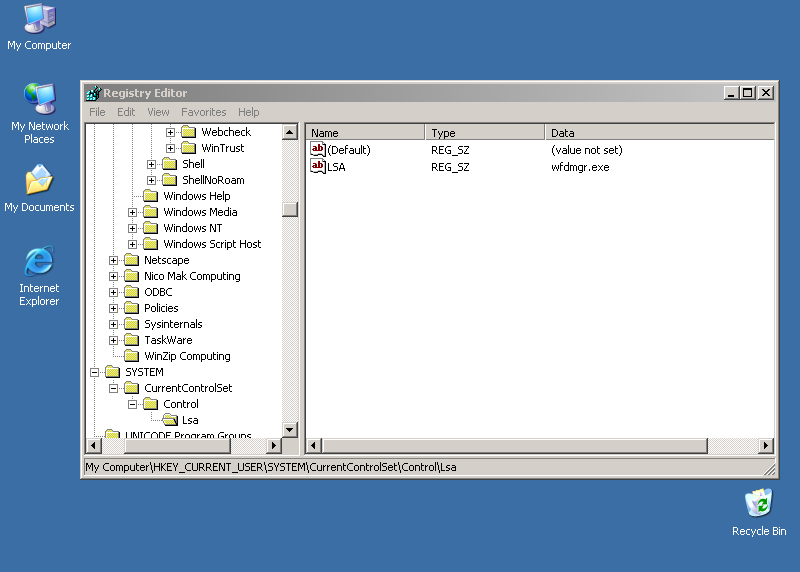Sort values by Type column header

pyautogui.click(x=485, y=133)
